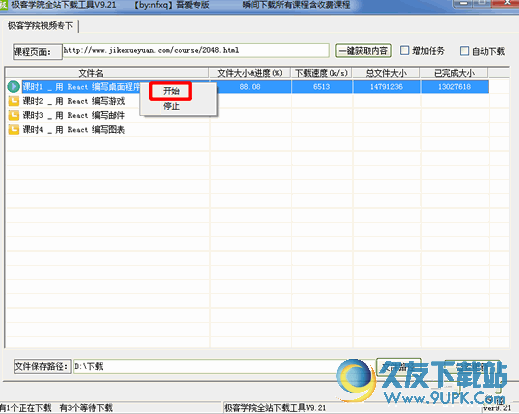The width and height of the screenshot is (519, 414).
Task: Click the 已完成大小 column header
Action: click(454, 73)
